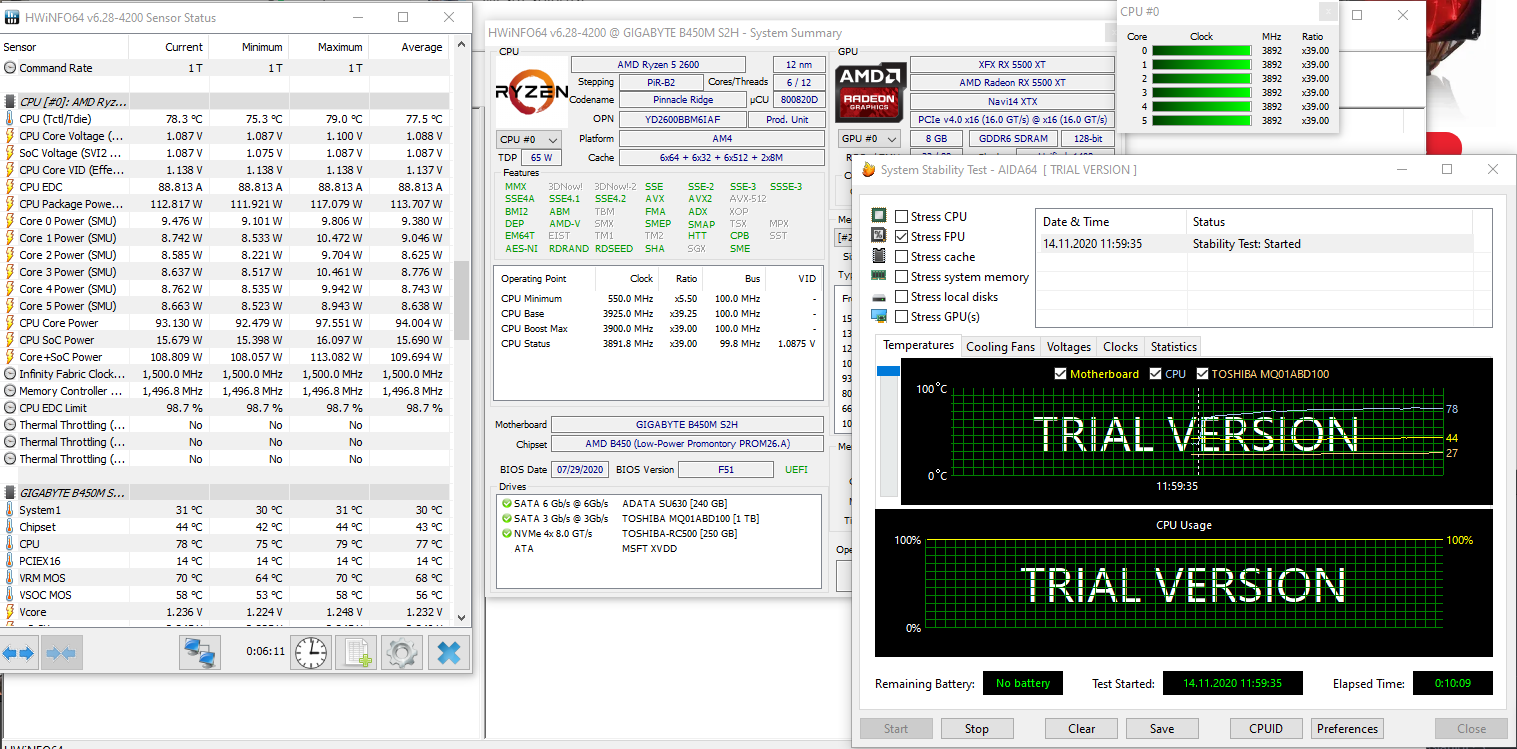Uncheck the Stress FPU checkbox
The image size is (1517, 749).
click(902, 237)
